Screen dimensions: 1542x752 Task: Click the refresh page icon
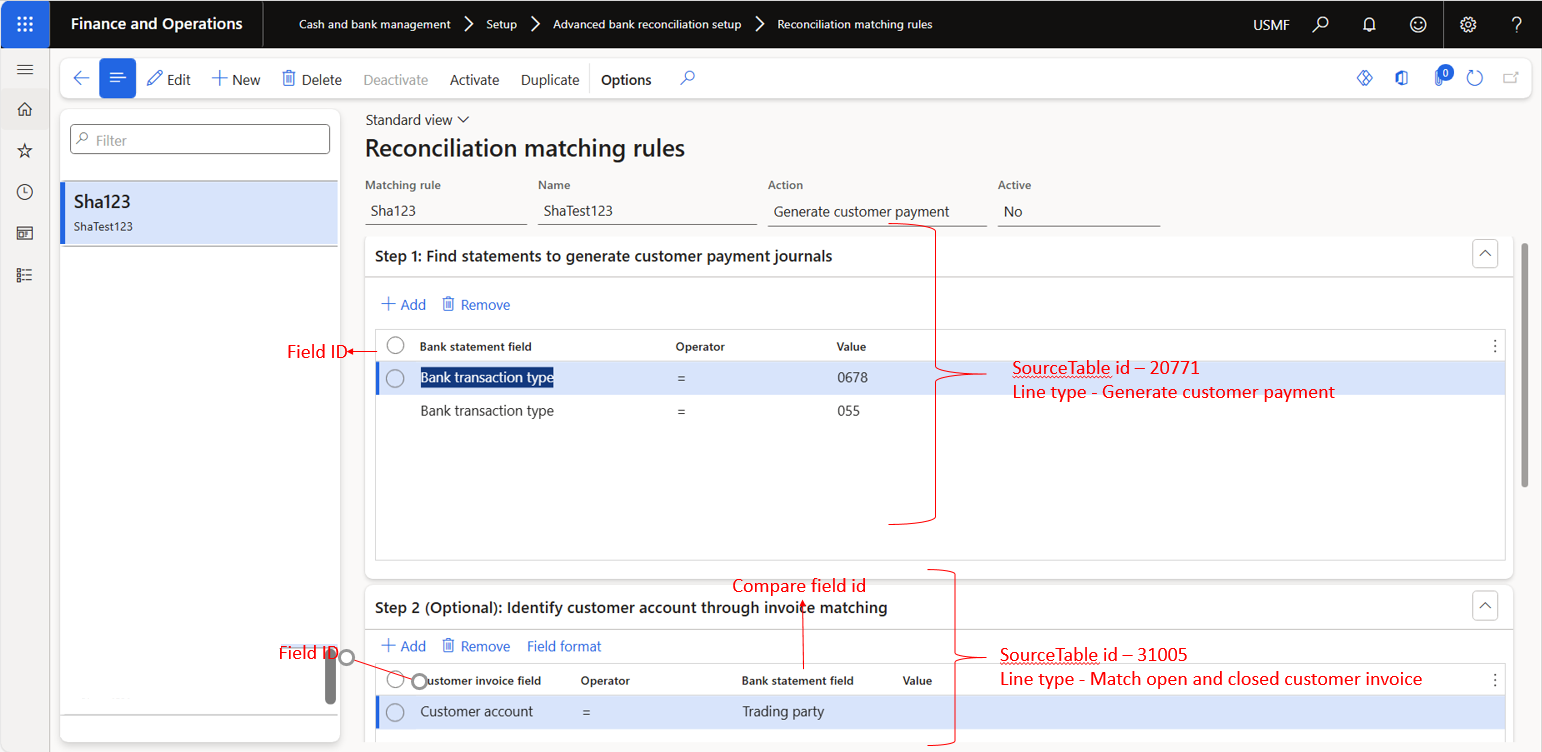1474,78
